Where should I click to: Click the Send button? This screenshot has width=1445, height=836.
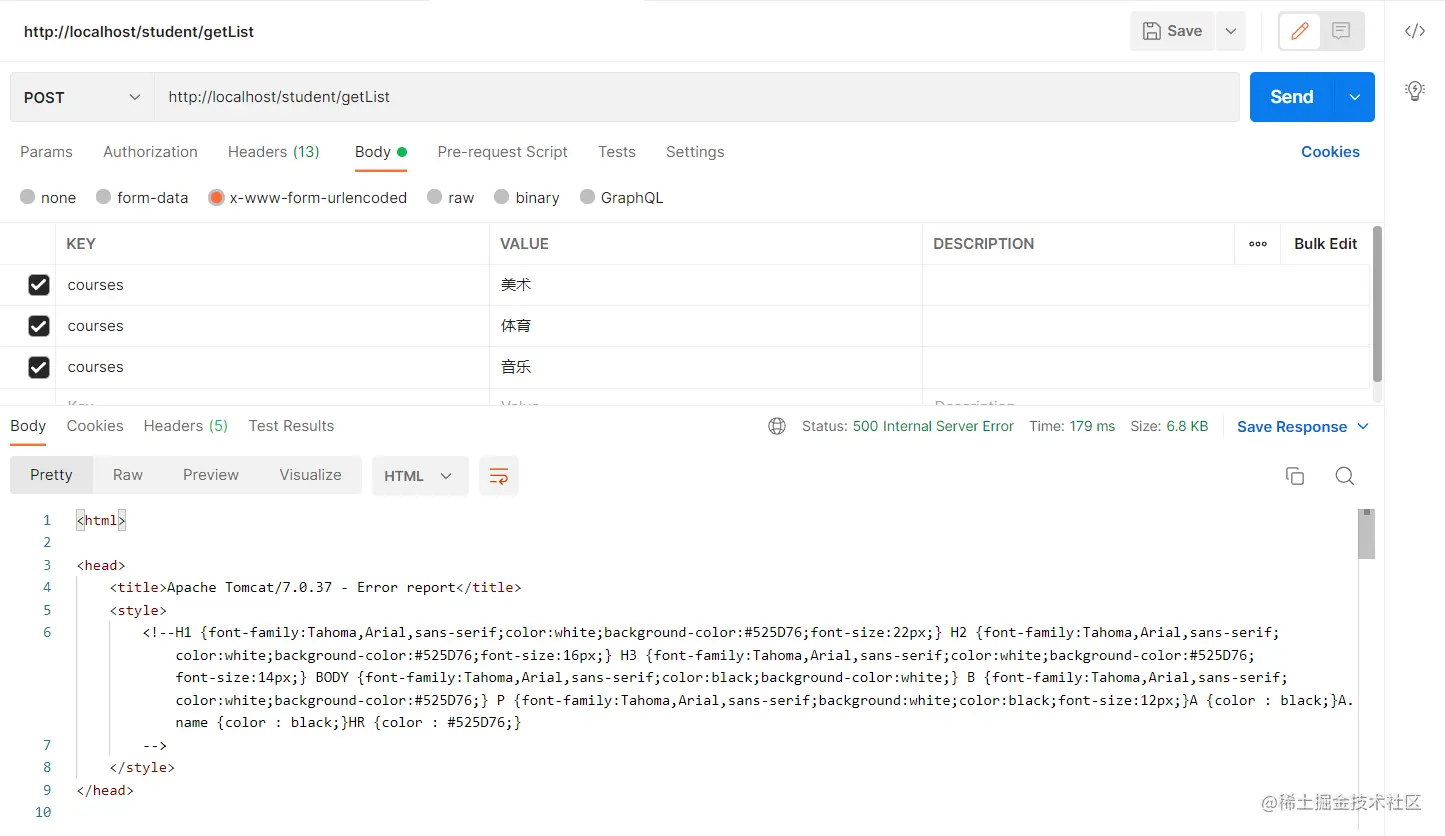(1291, 97)
